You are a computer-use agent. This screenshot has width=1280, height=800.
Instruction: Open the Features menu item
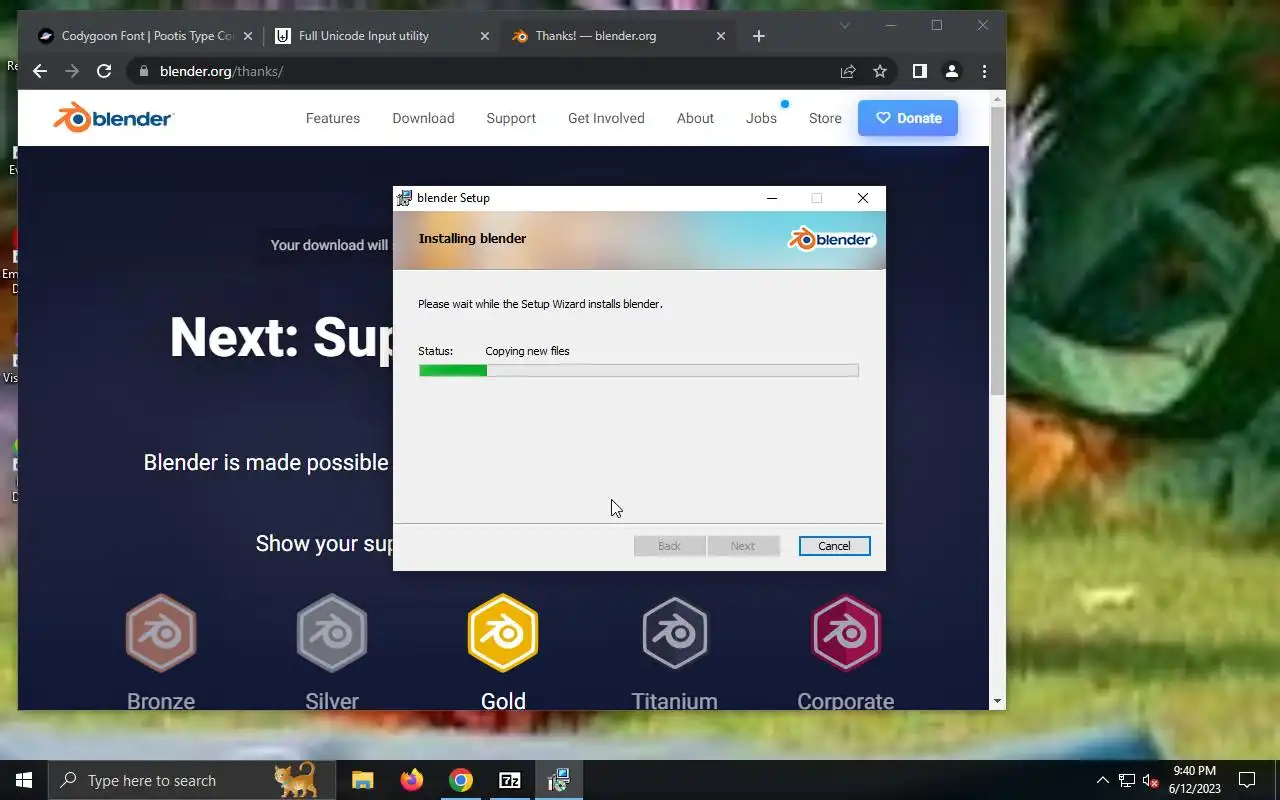(x=333, y=118)
